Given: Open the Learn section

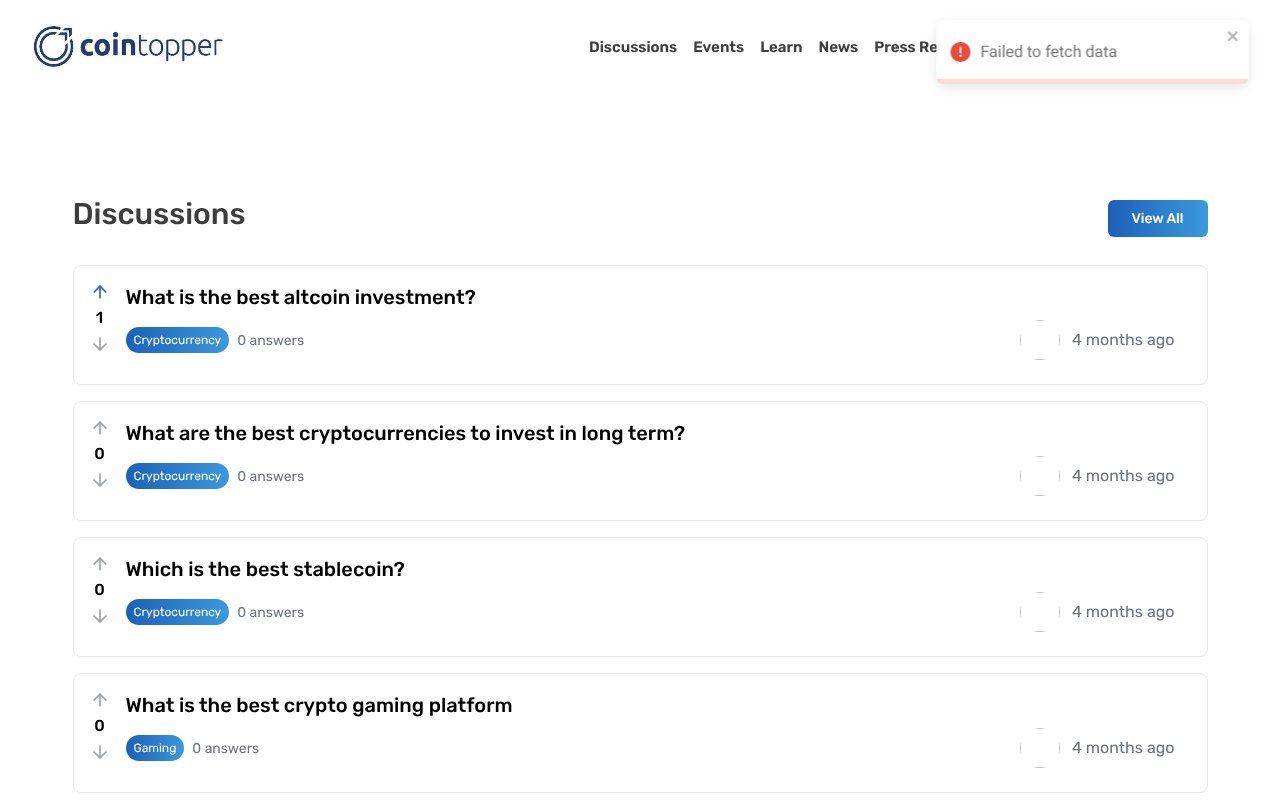Looking at the screenshot, I should pyautogui.click(x=780, y=47).
